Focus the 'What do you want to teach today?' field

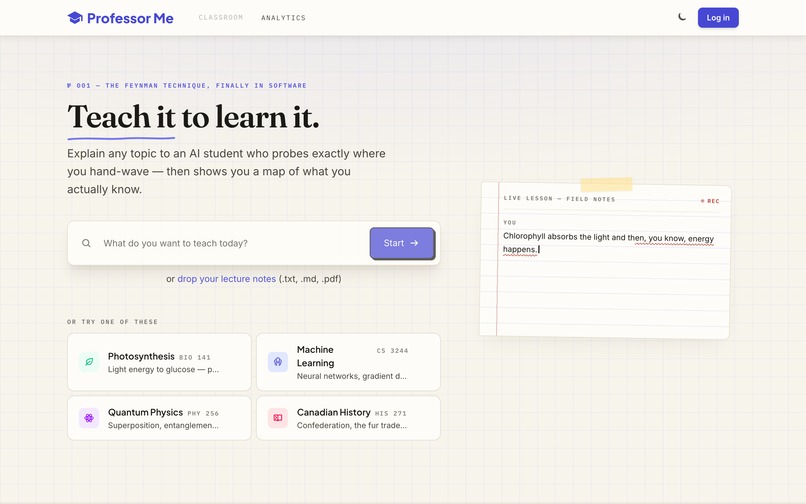click(x=231, y=243)
